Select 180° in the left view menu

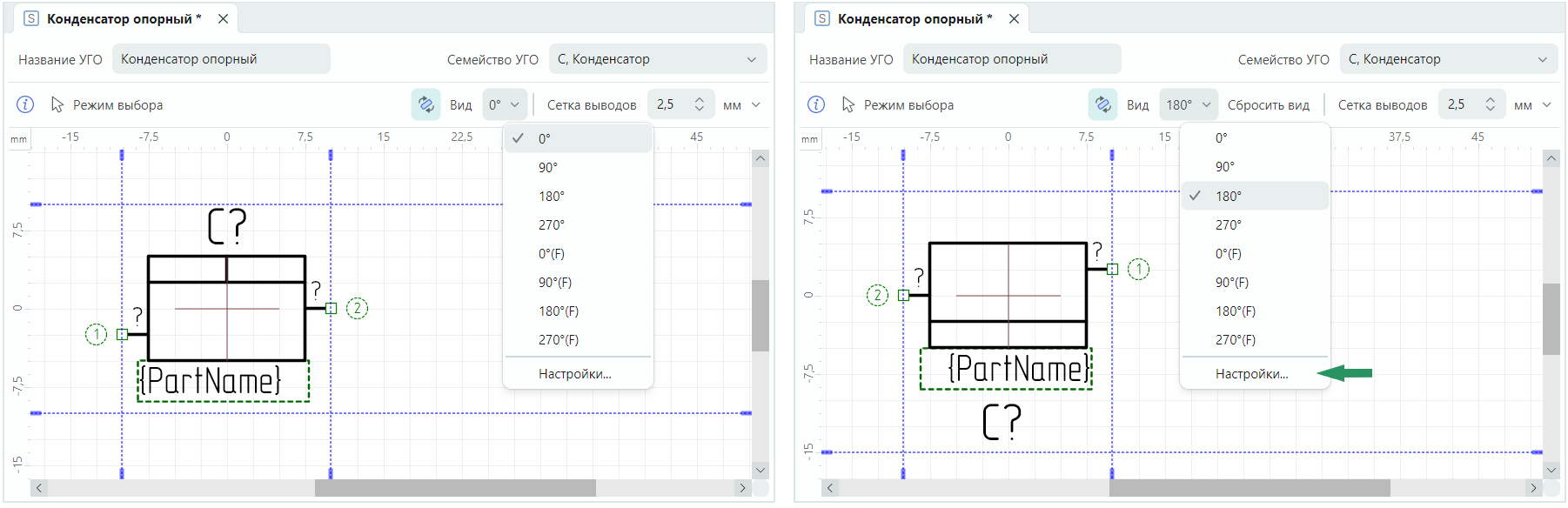point(579,196)
